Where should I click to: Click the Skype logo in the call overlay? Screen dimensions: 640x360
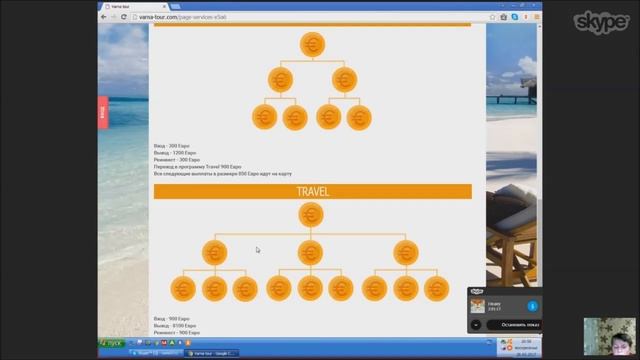coord(477,291)
